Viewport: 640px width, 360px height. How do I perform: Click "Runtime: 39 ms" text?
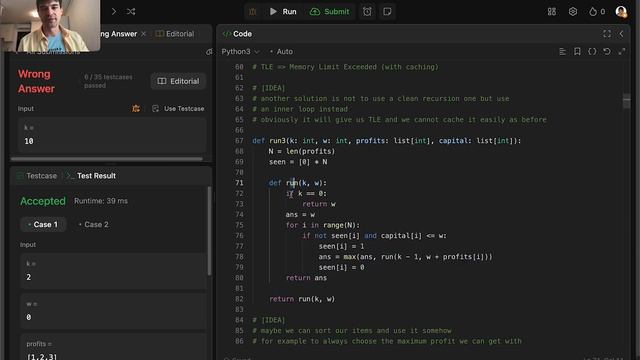coord(101,201)
